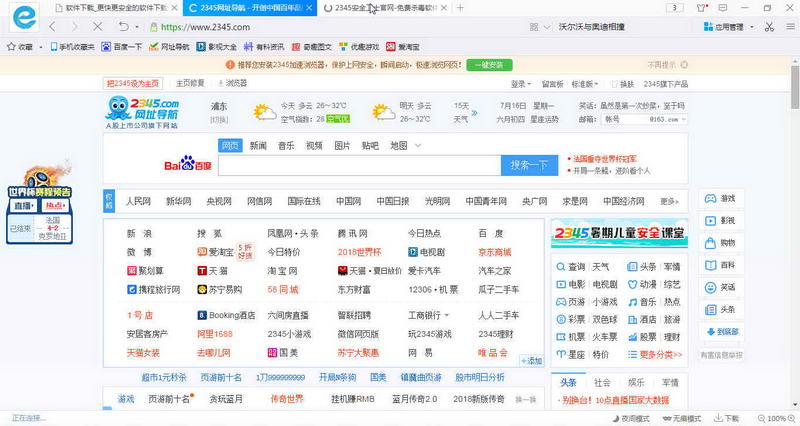Select the 新闻 search tab
The height and width of the screenshot is (426, 800).
pyautogui.click(x=258, y=145)
